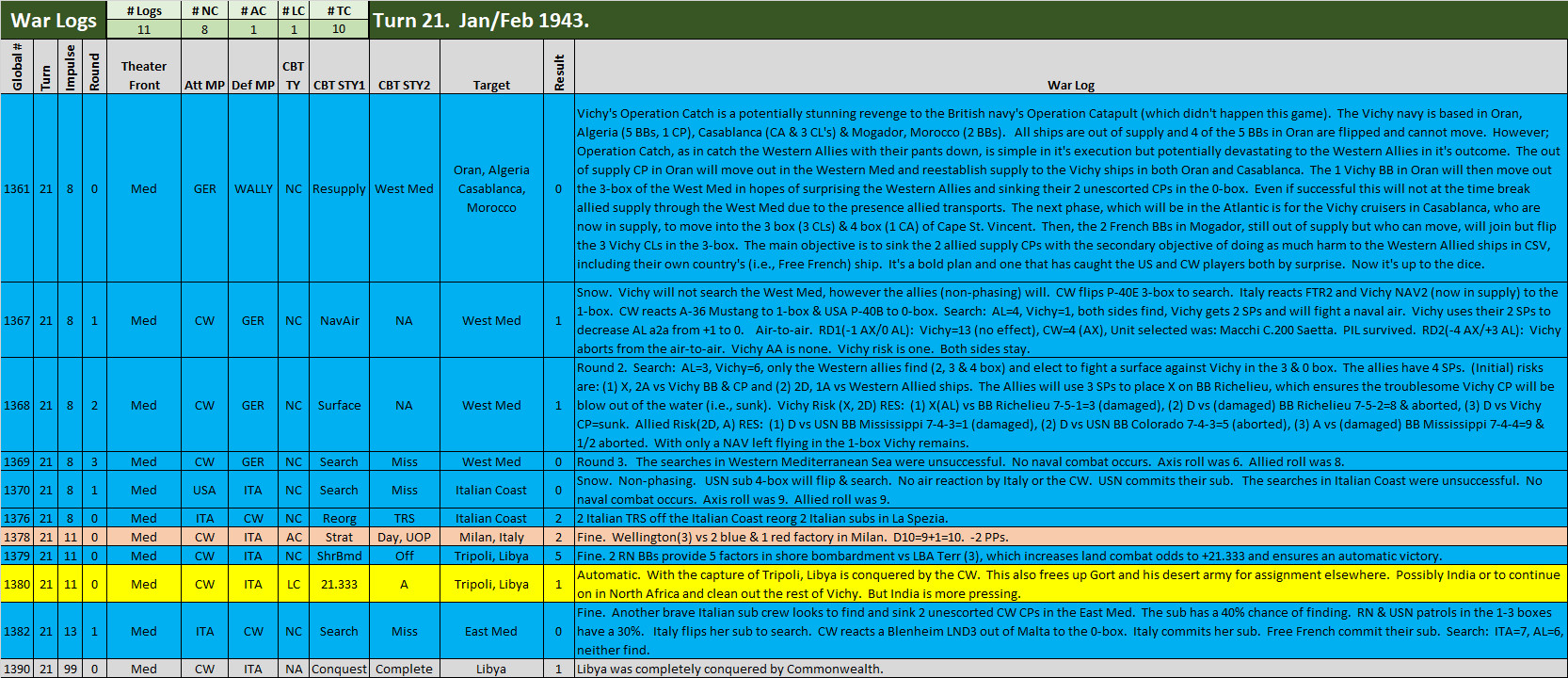Select the war log 'Fine. Another brave Italian sub crew'
The image size is (1568, 678).
pos(1071,631)
